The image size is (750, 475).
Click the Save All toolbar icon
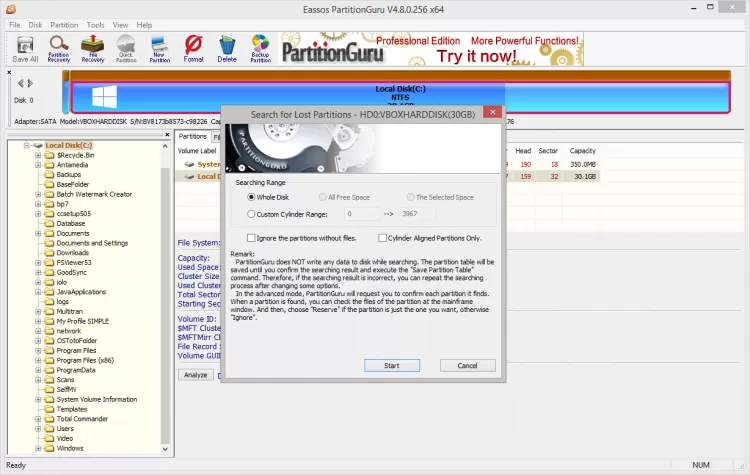pos(25,50)
